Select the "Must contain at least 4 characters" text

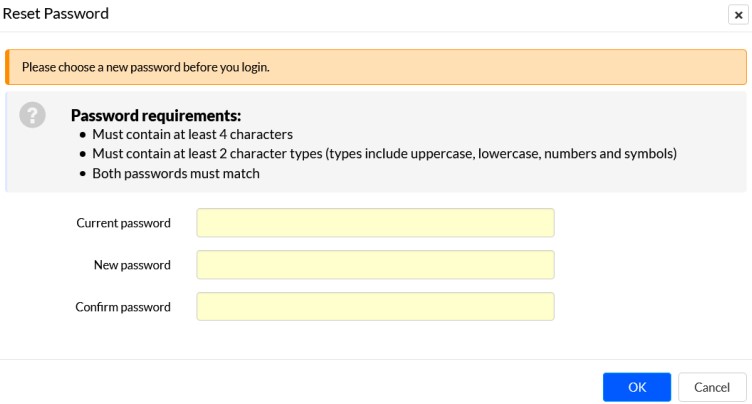pyautogui.click(x=192, y=134)
